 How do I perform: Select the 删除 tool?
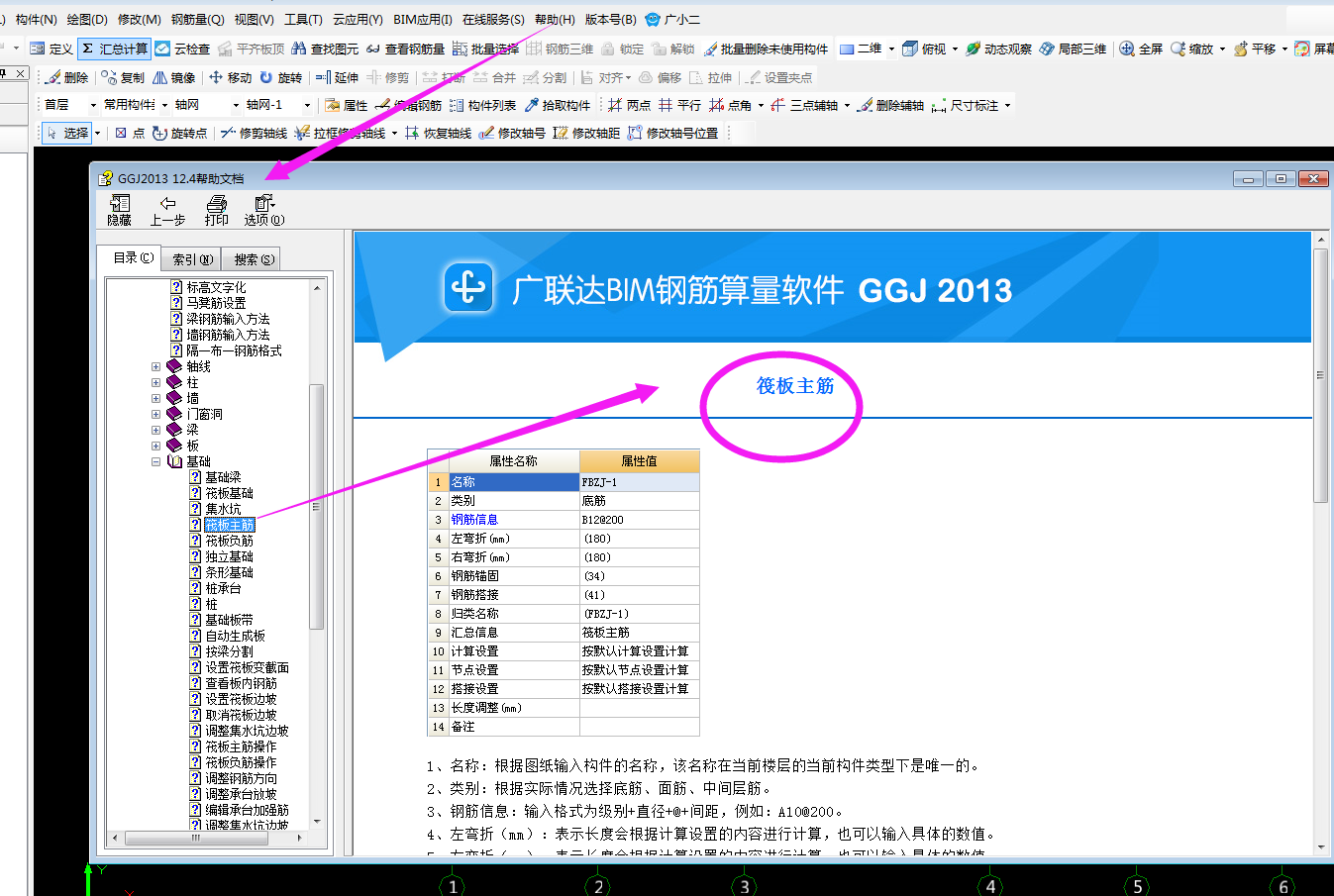[x=67, y=77]
